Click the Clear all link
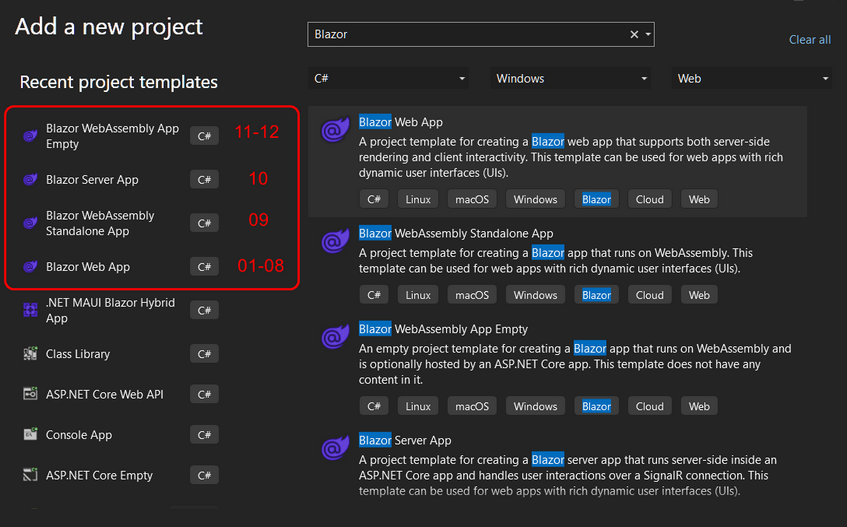The height and width of the screenshot is (527, 847). point(810,39)
